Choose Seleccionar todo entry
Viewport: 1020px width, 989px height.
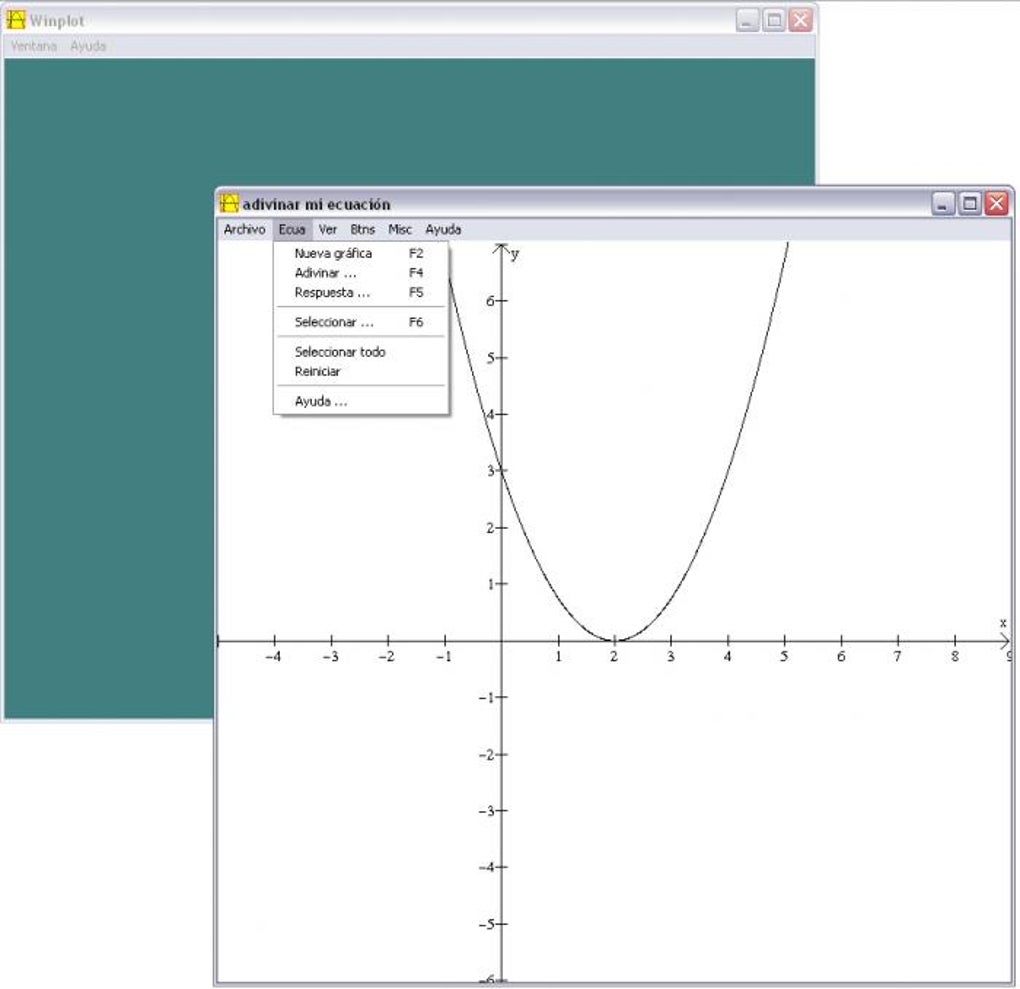pyautogui.click(x=360, y=352)
